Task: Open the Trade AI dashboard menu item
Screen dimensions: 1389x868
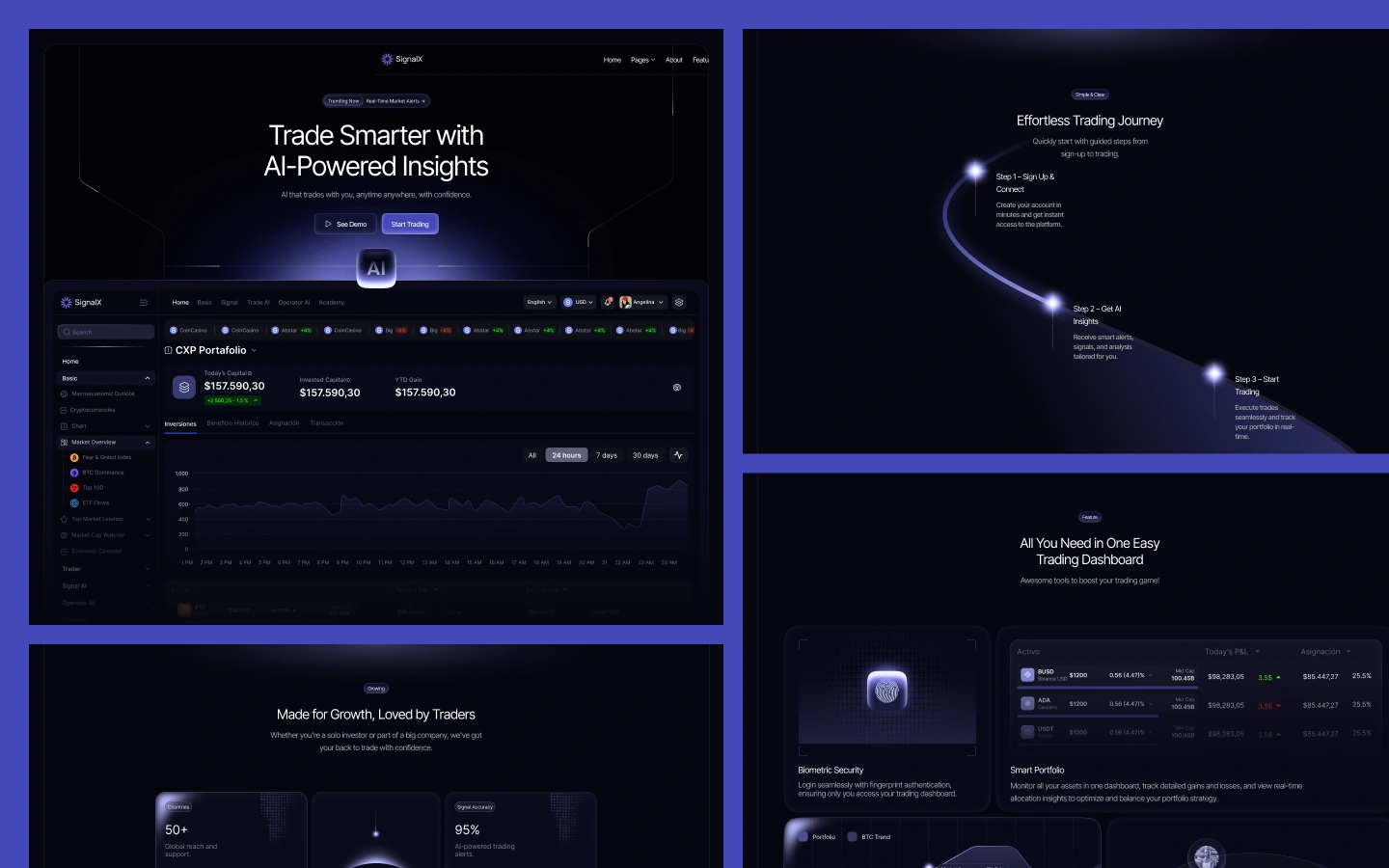Action: click(259, 302)
